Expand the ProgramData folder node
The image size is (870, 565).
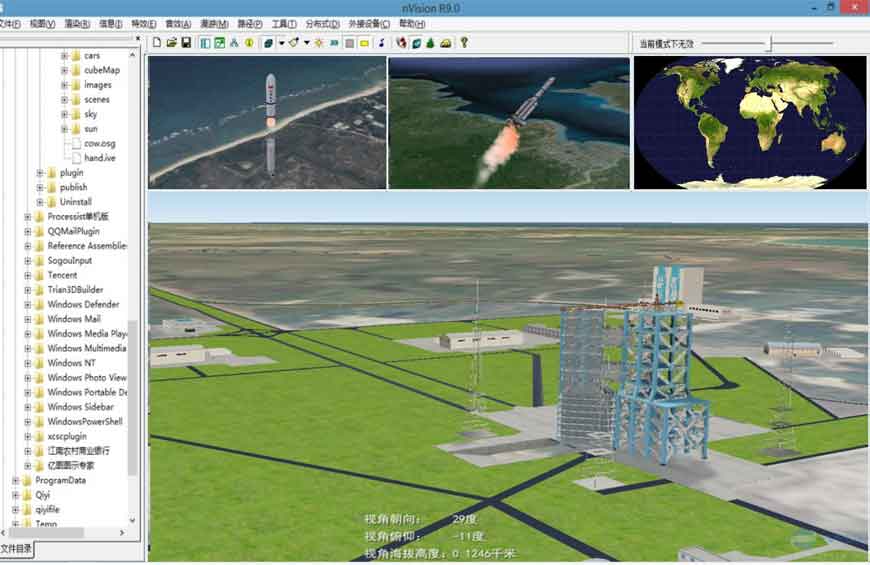[16, 480]
